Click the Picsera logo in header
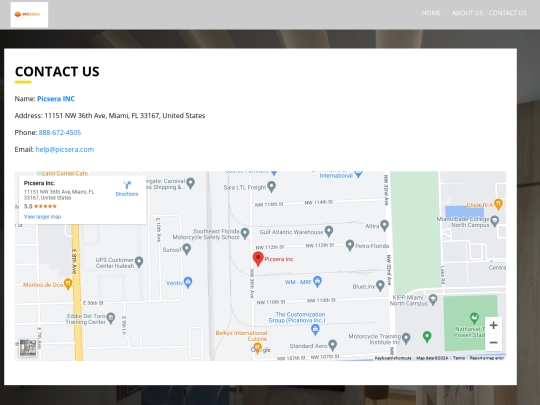 click(29, 14)
